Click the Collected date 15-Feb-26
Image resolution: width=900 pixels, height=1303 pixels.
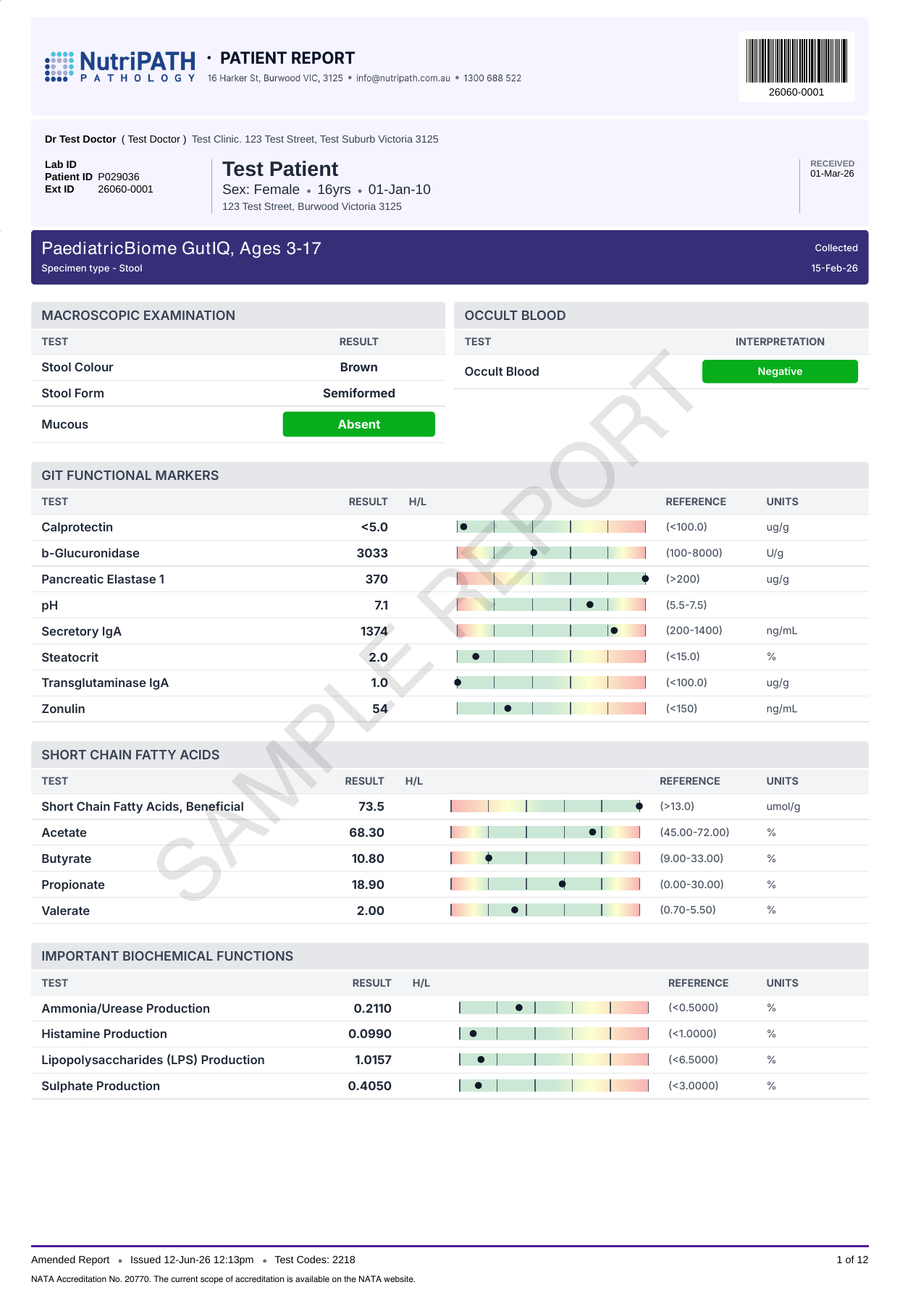834,269
